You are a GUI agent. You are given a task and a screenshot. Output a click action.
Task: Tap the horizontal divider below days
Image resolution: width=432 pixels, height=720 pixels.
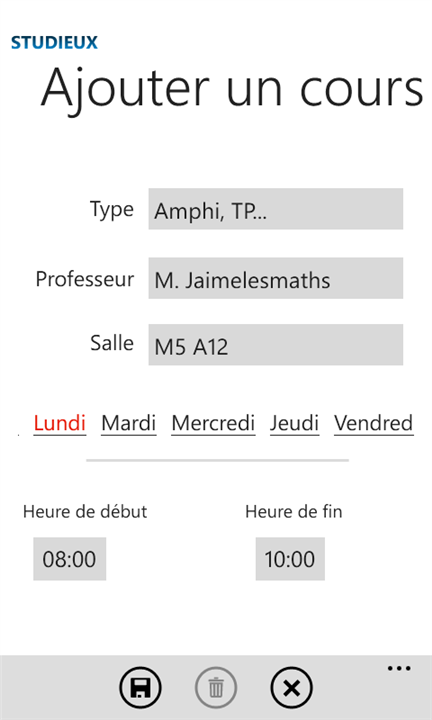click(x=218, y=460)
